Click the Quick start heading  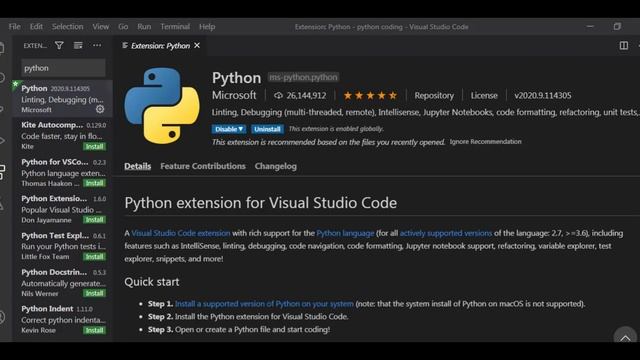tap(152, 282)
